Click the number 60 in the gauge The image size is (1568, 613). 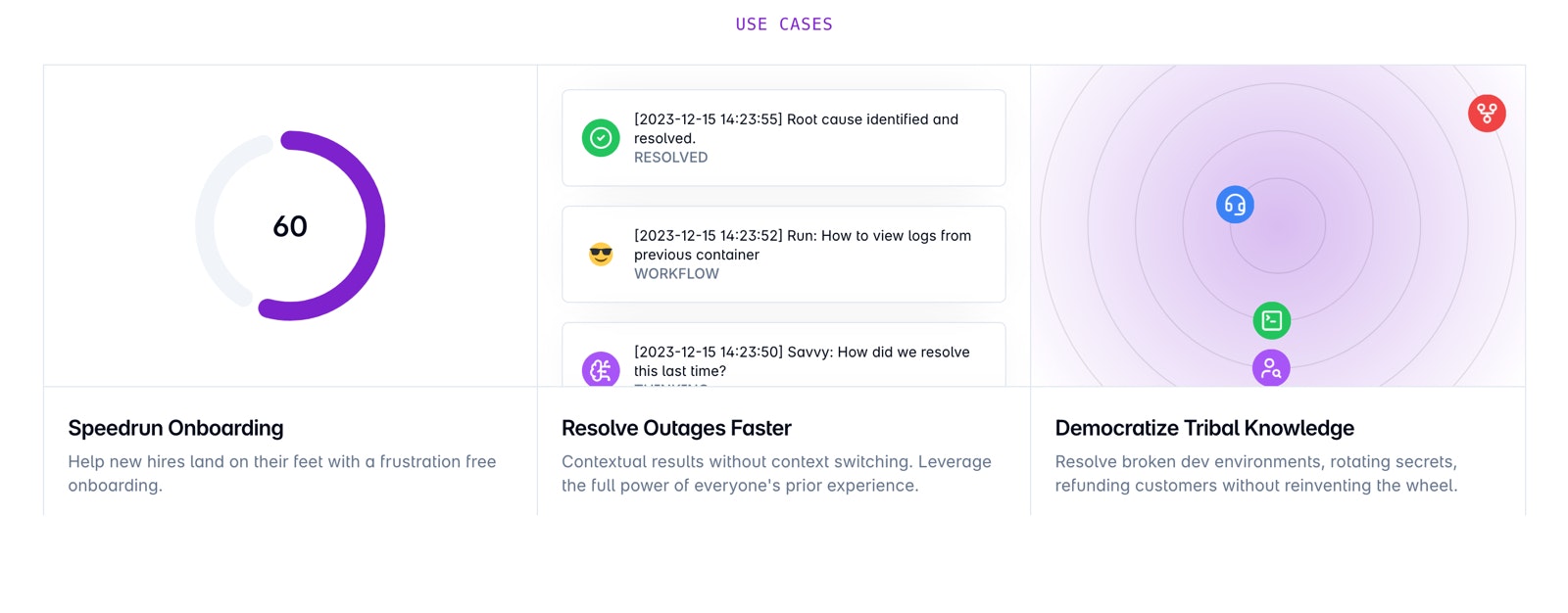point(290,226)
